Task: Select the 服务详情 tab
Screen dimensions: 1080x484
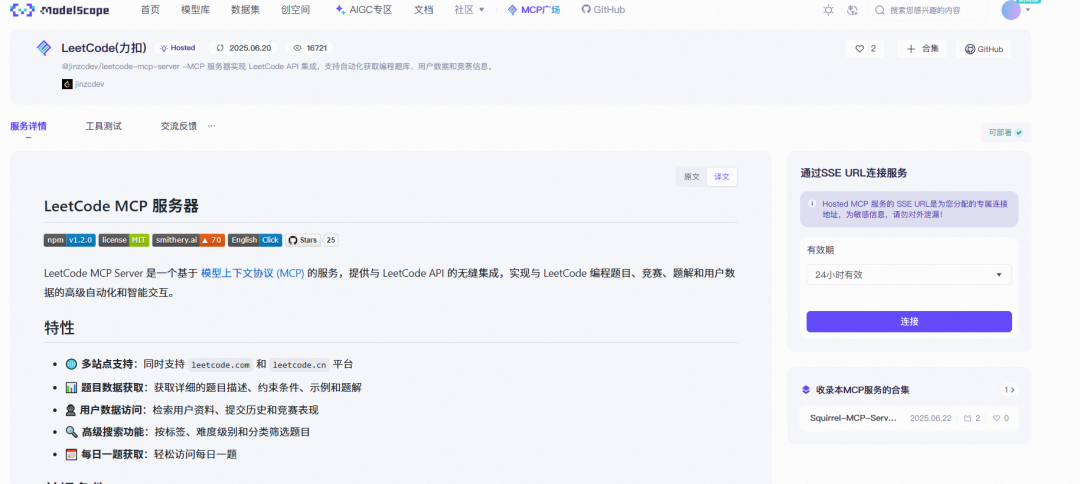Action: (28, 126)
